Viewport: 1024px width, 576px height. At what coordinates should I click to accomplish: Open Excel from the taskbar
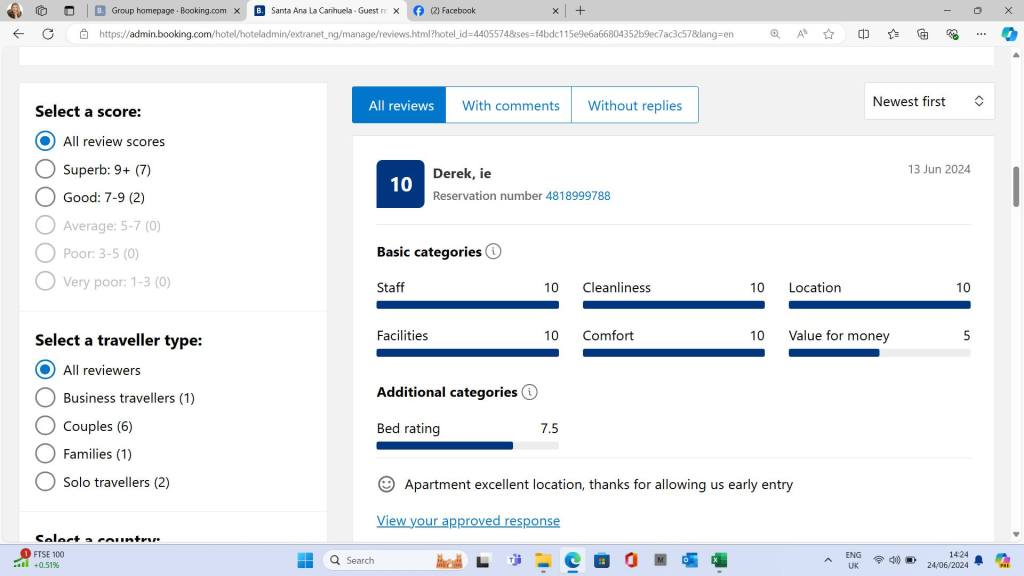tap(718, 560)
